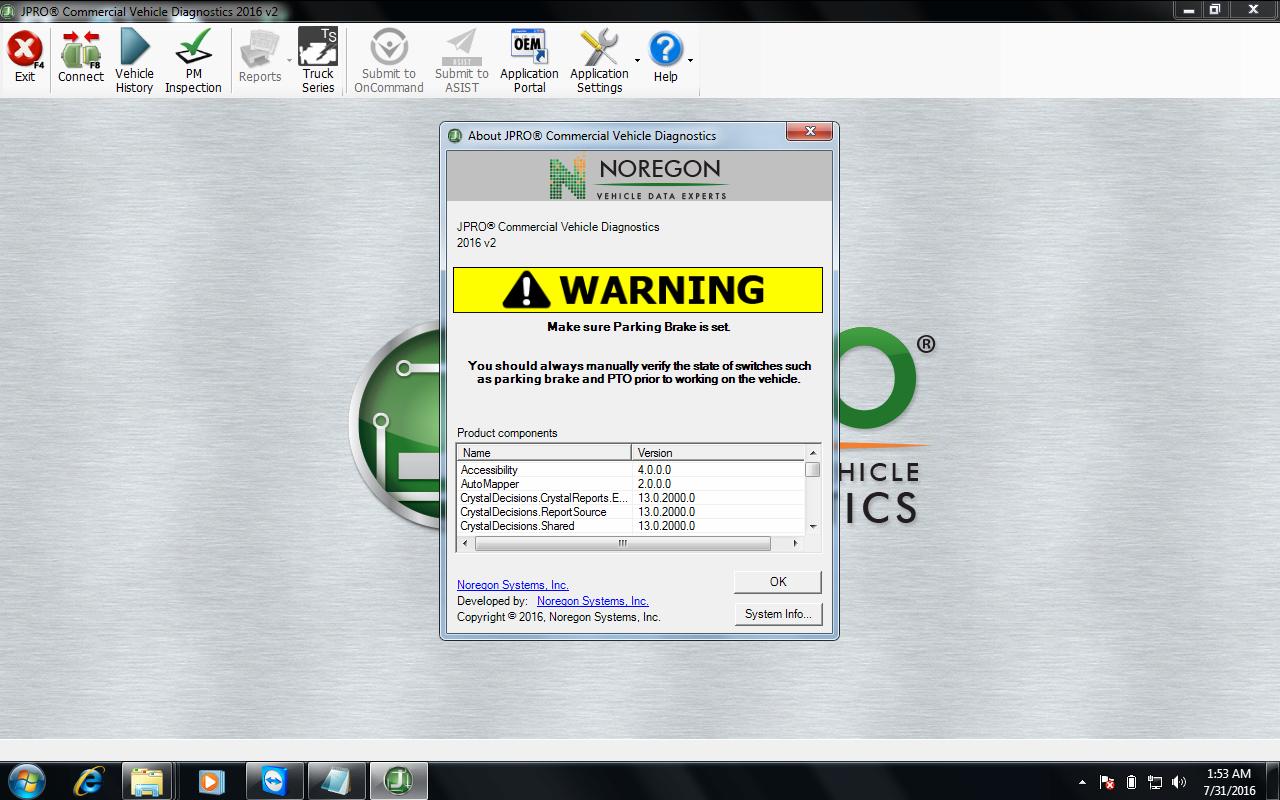Sort components by Name column header
Image resolution: width=1280 pixels, height=800 pixels.
click(x=544, y=453)
